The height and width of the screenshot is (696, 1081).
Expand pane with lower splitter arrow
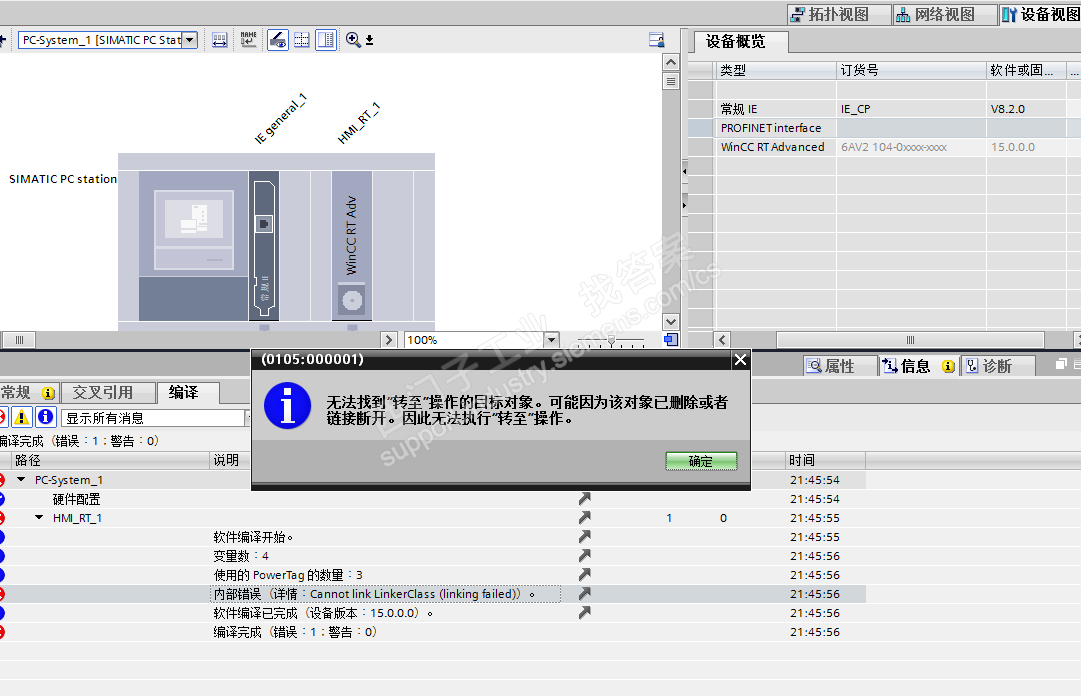click(685, 205)
